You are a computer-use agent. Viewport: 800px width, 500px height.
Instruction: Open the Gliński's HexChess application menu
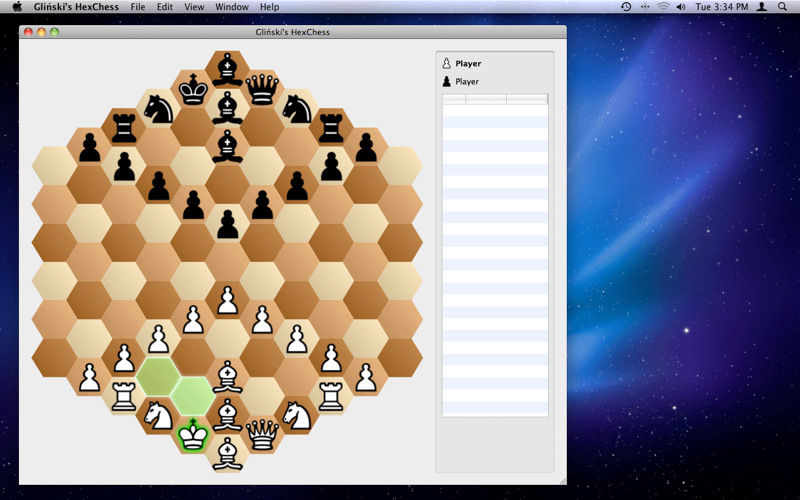click(x=77, y=7)
